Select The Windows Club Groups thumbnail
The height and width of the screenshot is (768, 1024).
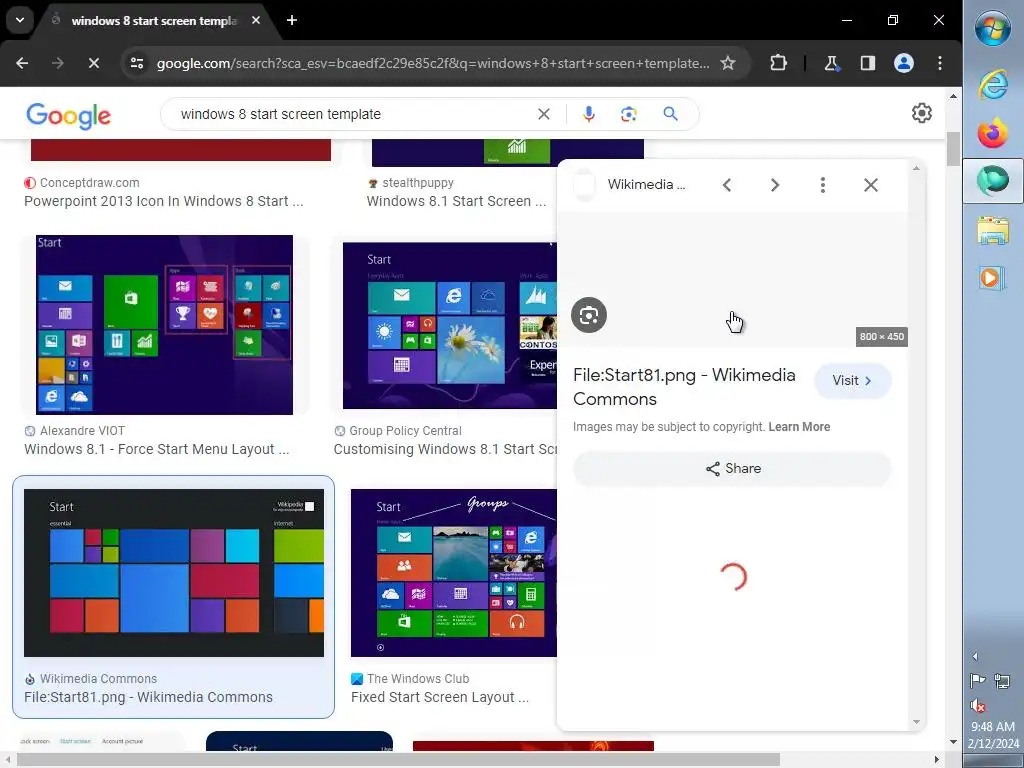pos(454,573)
